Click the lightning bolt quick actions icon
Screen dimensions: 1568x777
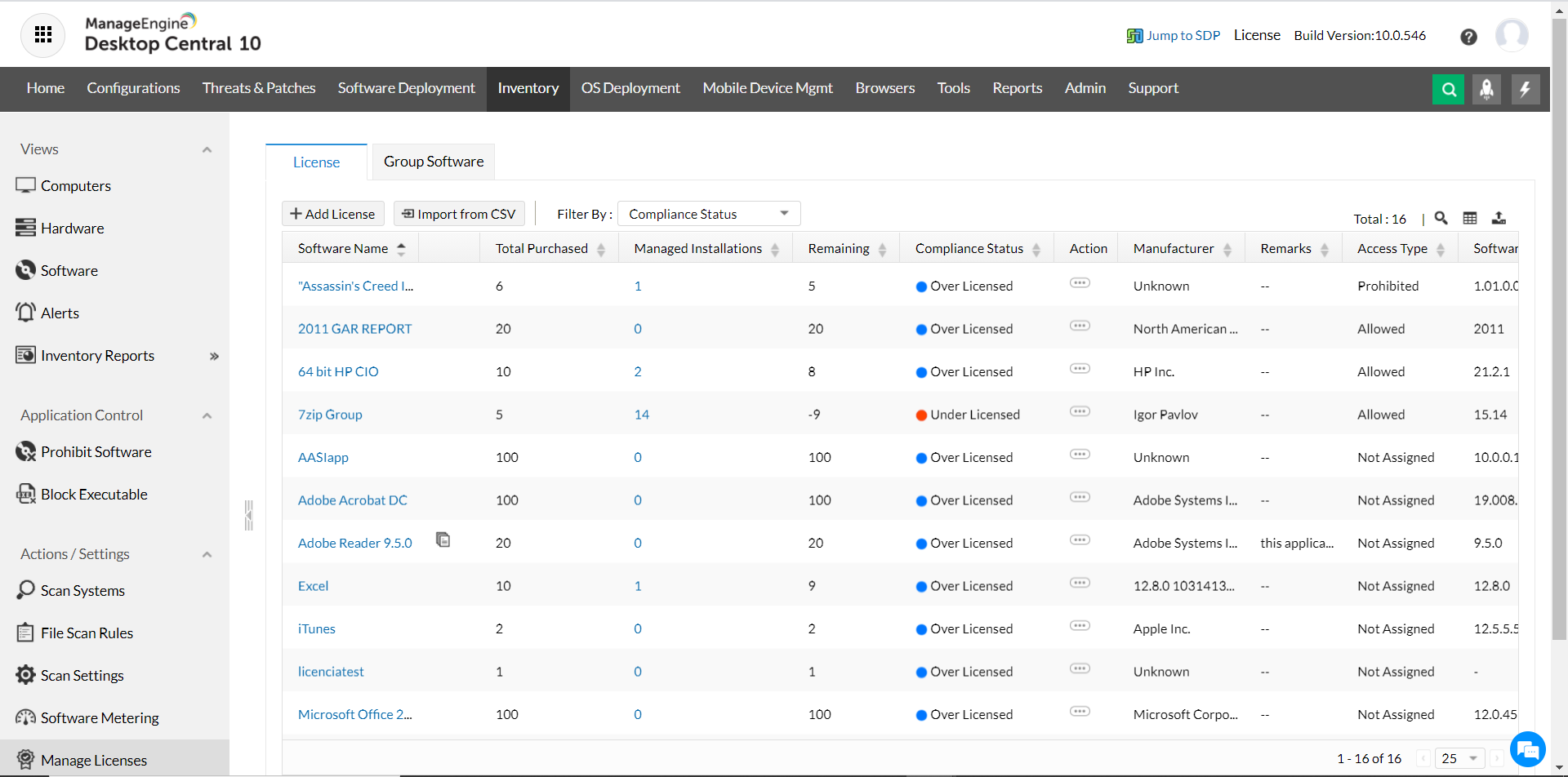1525,89
